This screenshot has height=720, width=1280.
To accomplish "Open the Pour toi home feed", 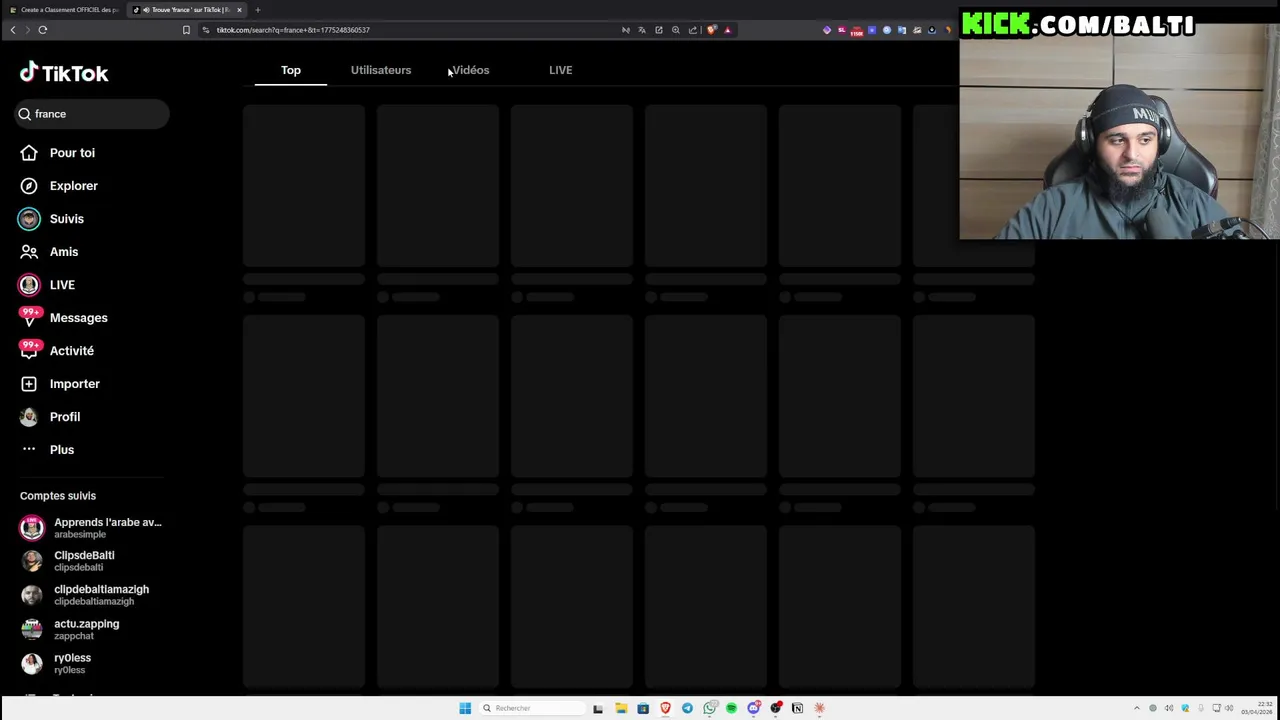I will click(58, 153).
